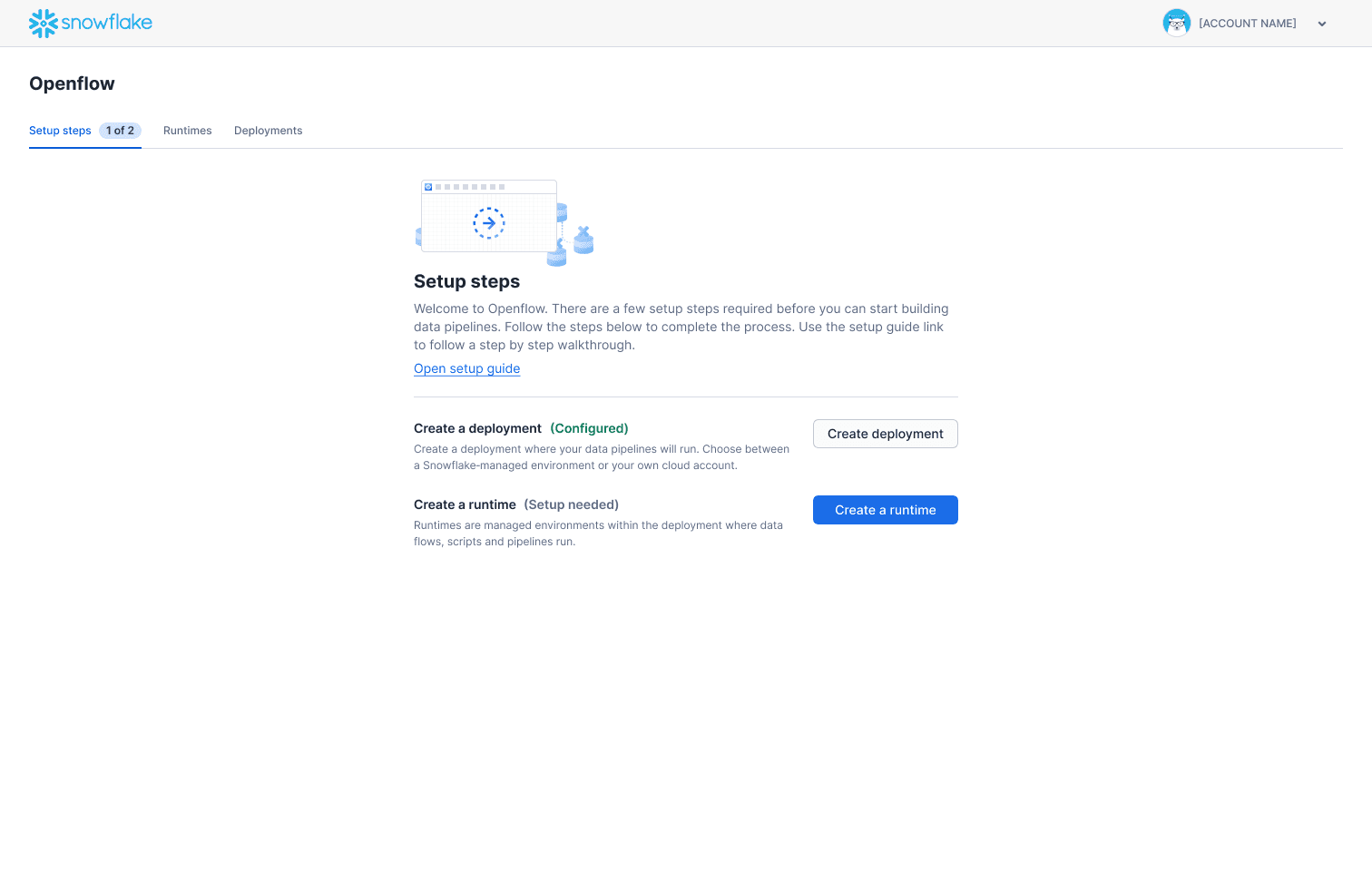Click the [ACCOUNT NAME] label
This screenshot has height=891, width=1372.
(1248, 24)
